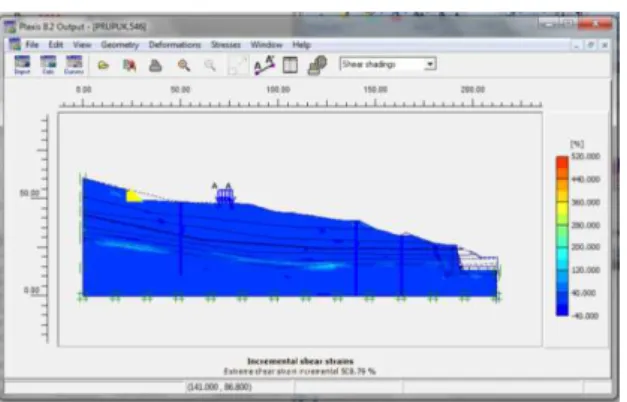Click the material sets info icon
This screenshot has width=627, height=402.
pyautogui.click(x=317, y=65)
